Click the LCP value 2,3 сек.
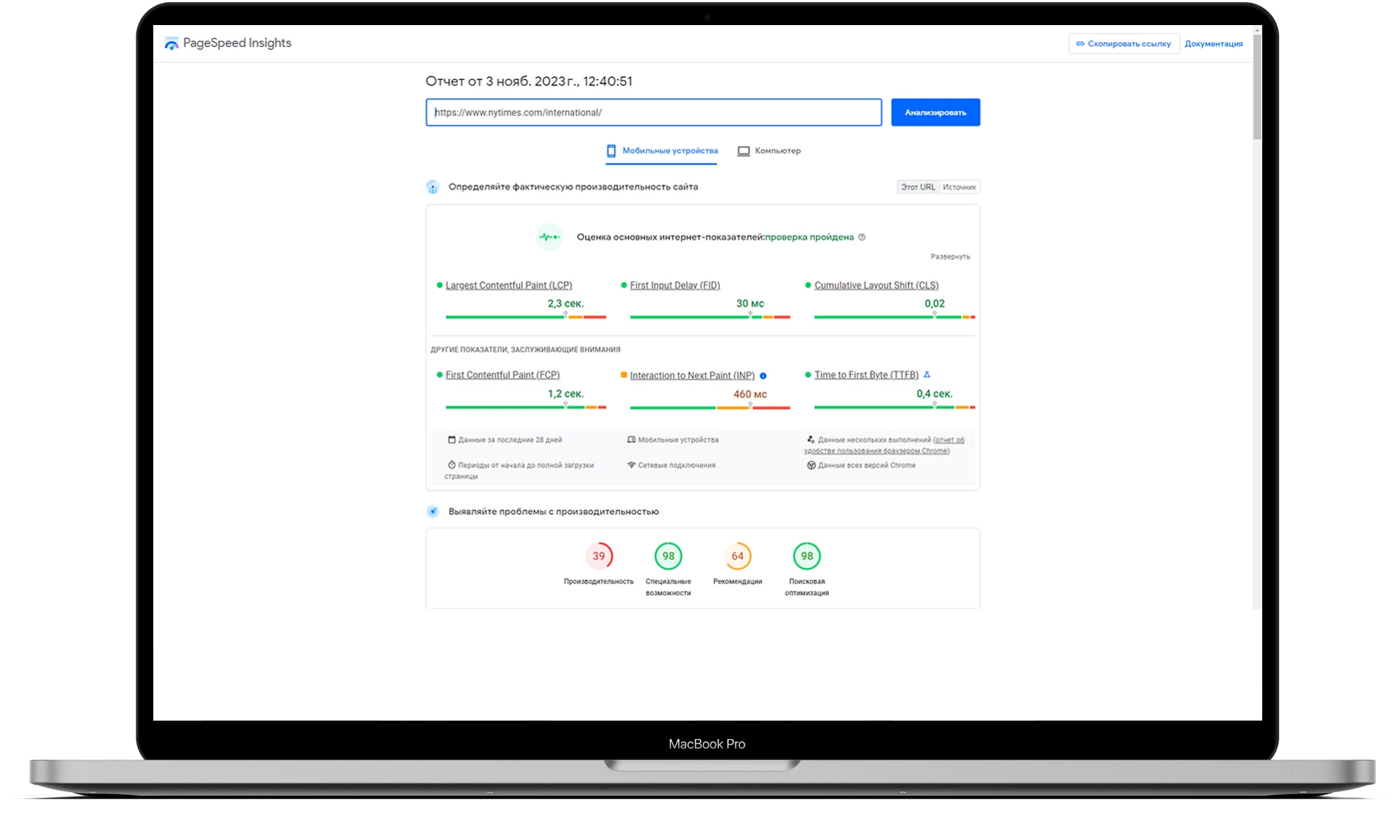 click(565, 304)
